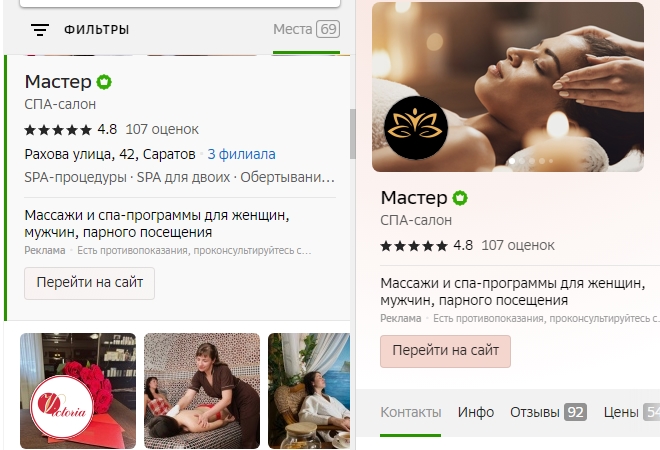Open the filters icon
The height and width of the screenshot is (450, 660).
point(40,30)
